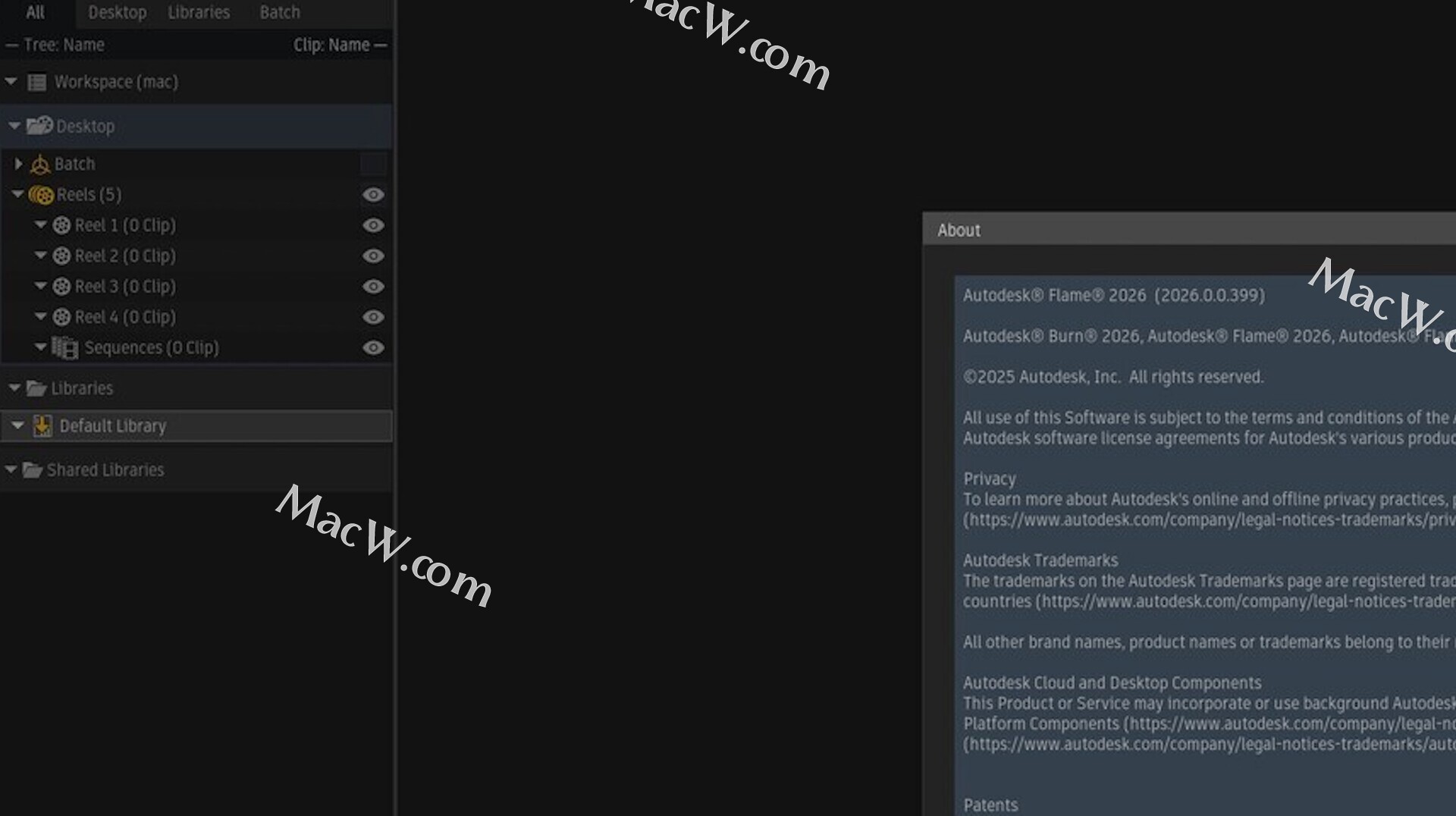Select the Libraries section label

coord(82,388)
